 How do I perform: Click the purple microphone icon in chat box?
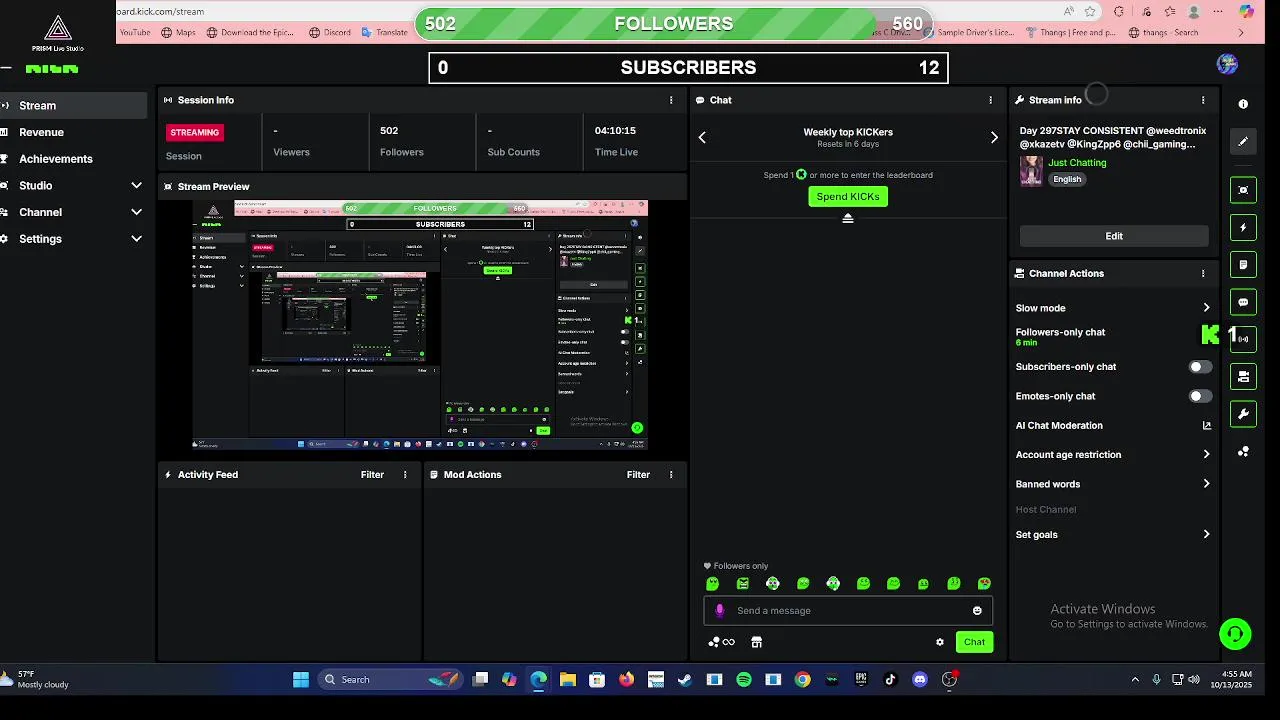[x=719, y=611]
